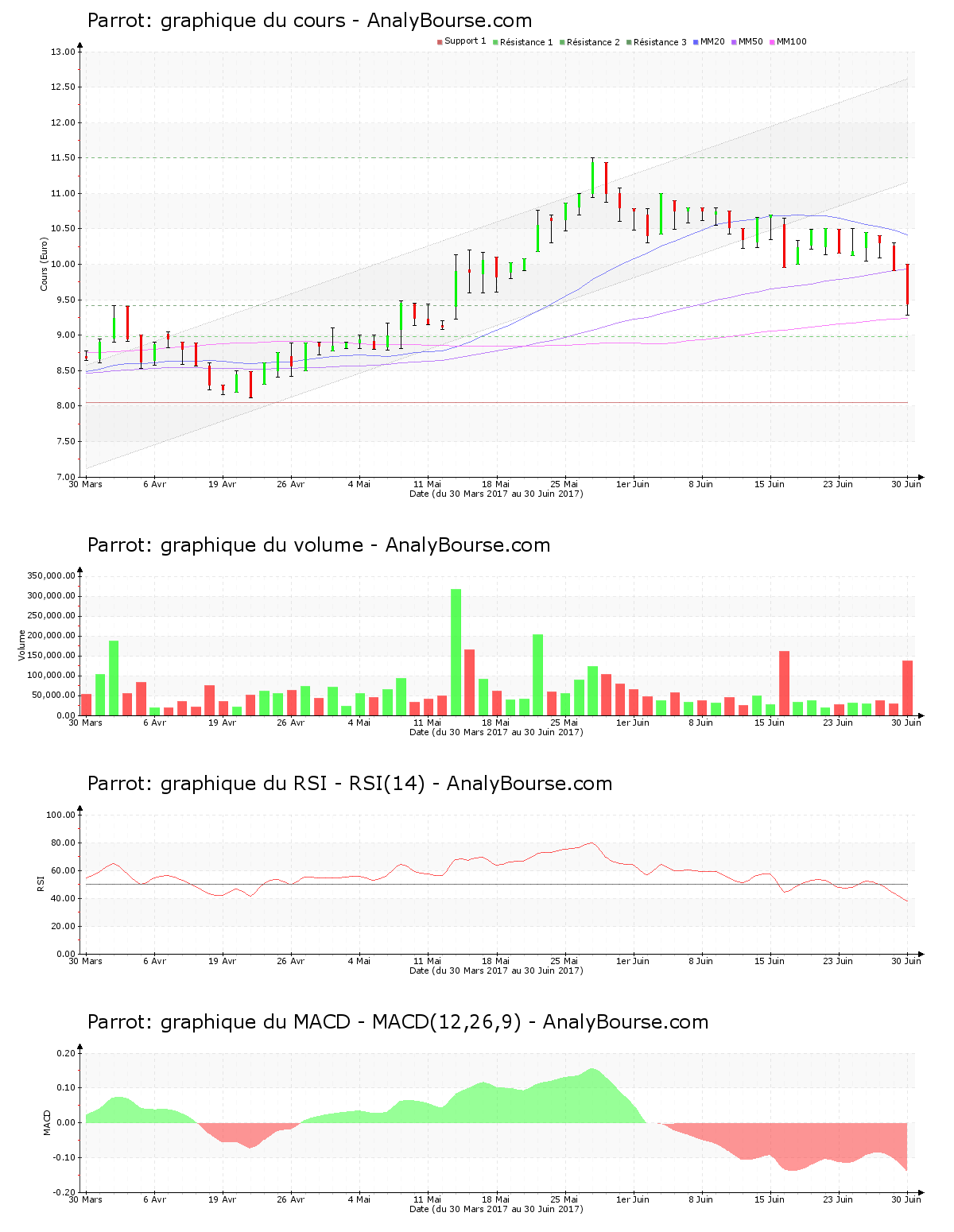The image size is (954, 1232).
Task: Click the 'MACD' vertical axis label
Action: point(47,1122)
